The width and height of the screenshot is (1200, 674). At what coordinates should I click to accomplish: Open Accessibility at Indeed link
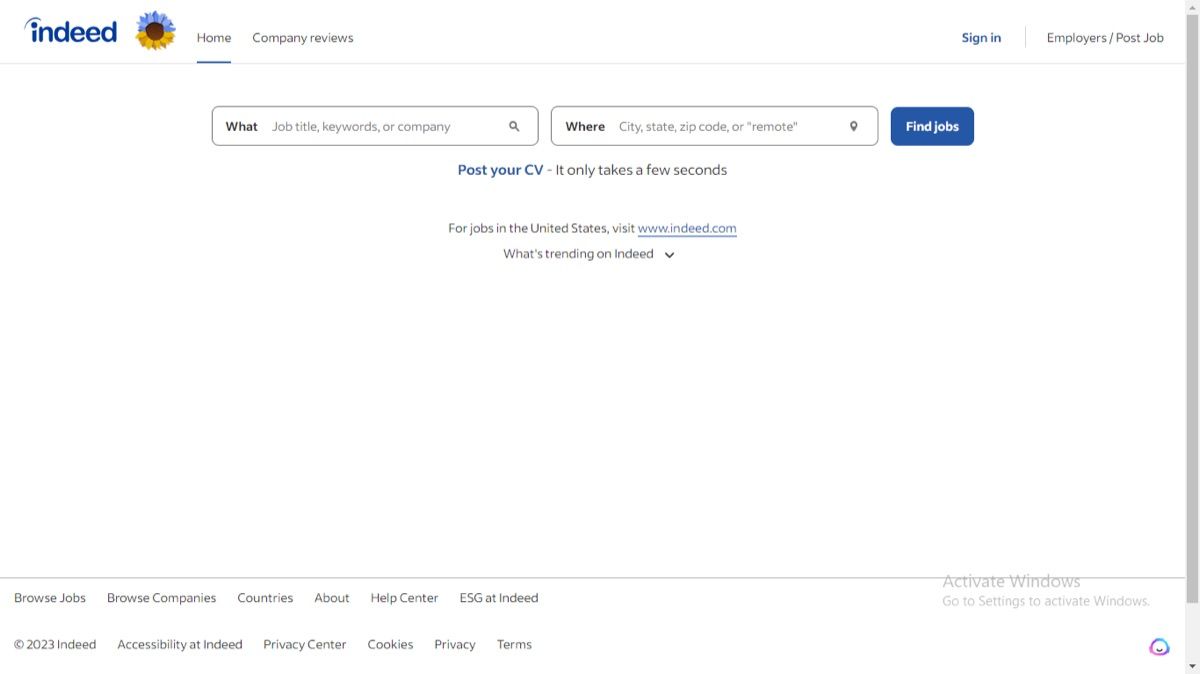[180, 645]
